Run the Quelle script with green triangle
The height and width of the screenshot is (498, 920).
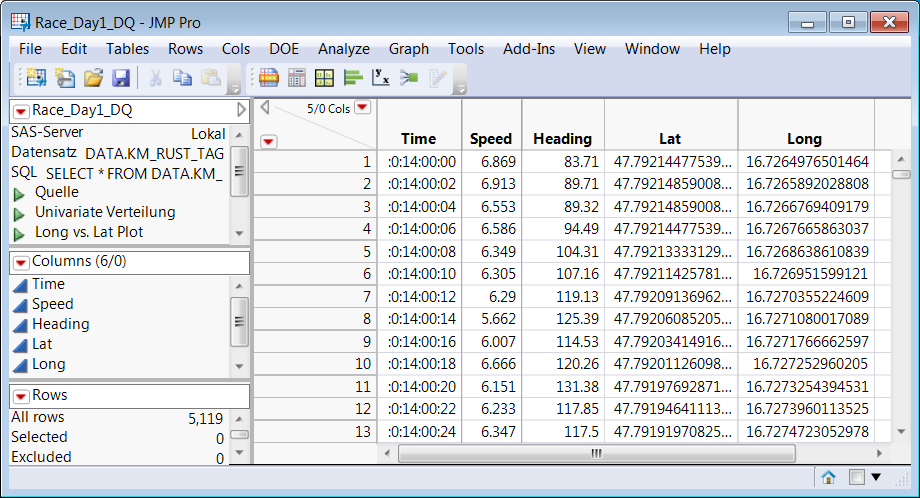point(19,192)
